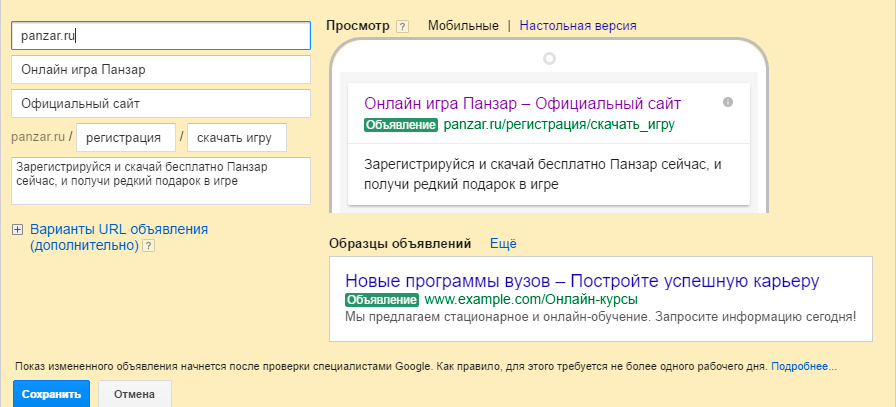Image resolution: width=896 pixels, height=407 pixels.
Task: Expand Варианты URL объявления plus box
Action: (x=18, y=230)
